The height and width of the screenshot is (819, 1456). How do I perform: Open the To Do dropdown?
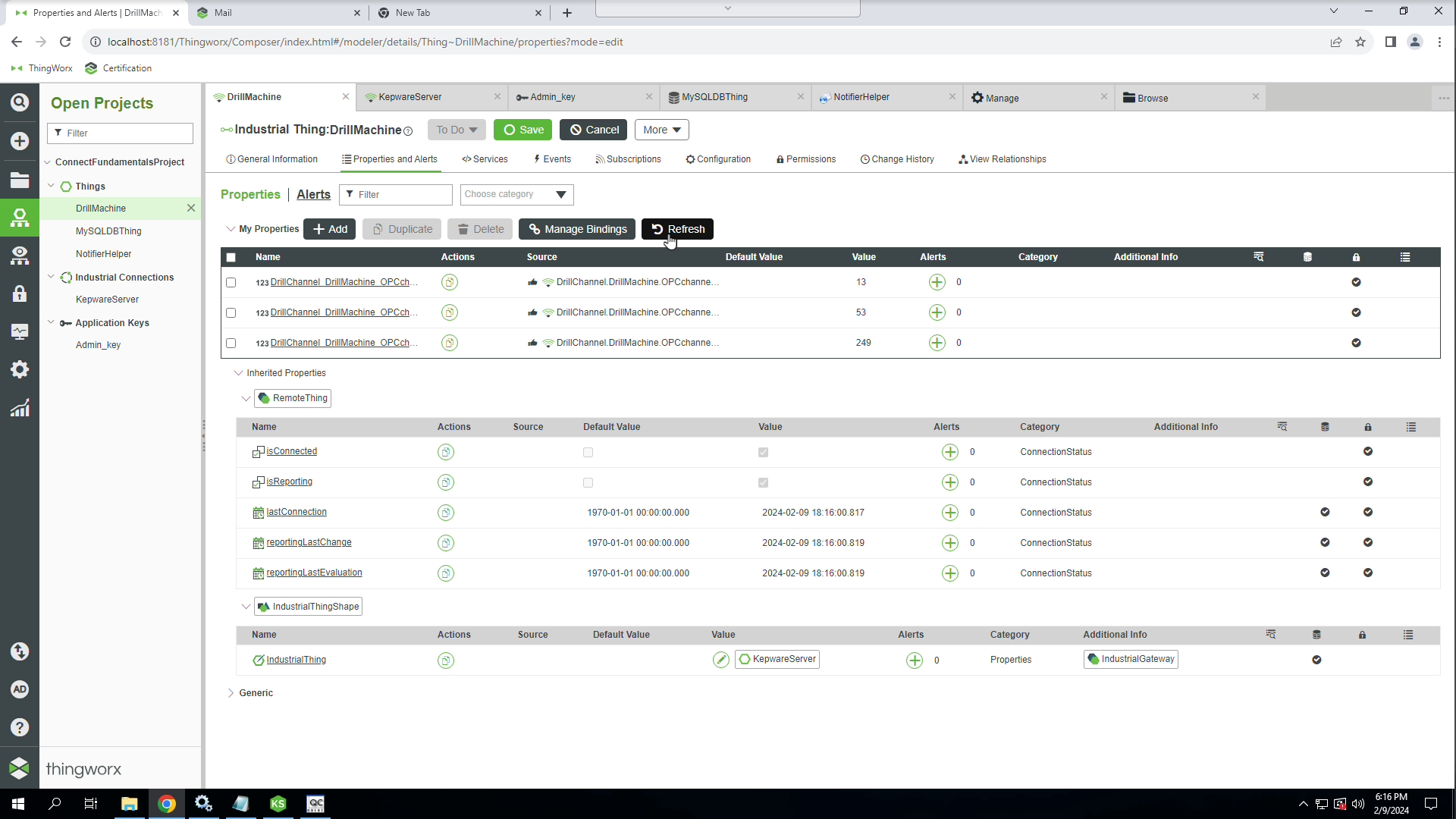(x=457, y=130)
